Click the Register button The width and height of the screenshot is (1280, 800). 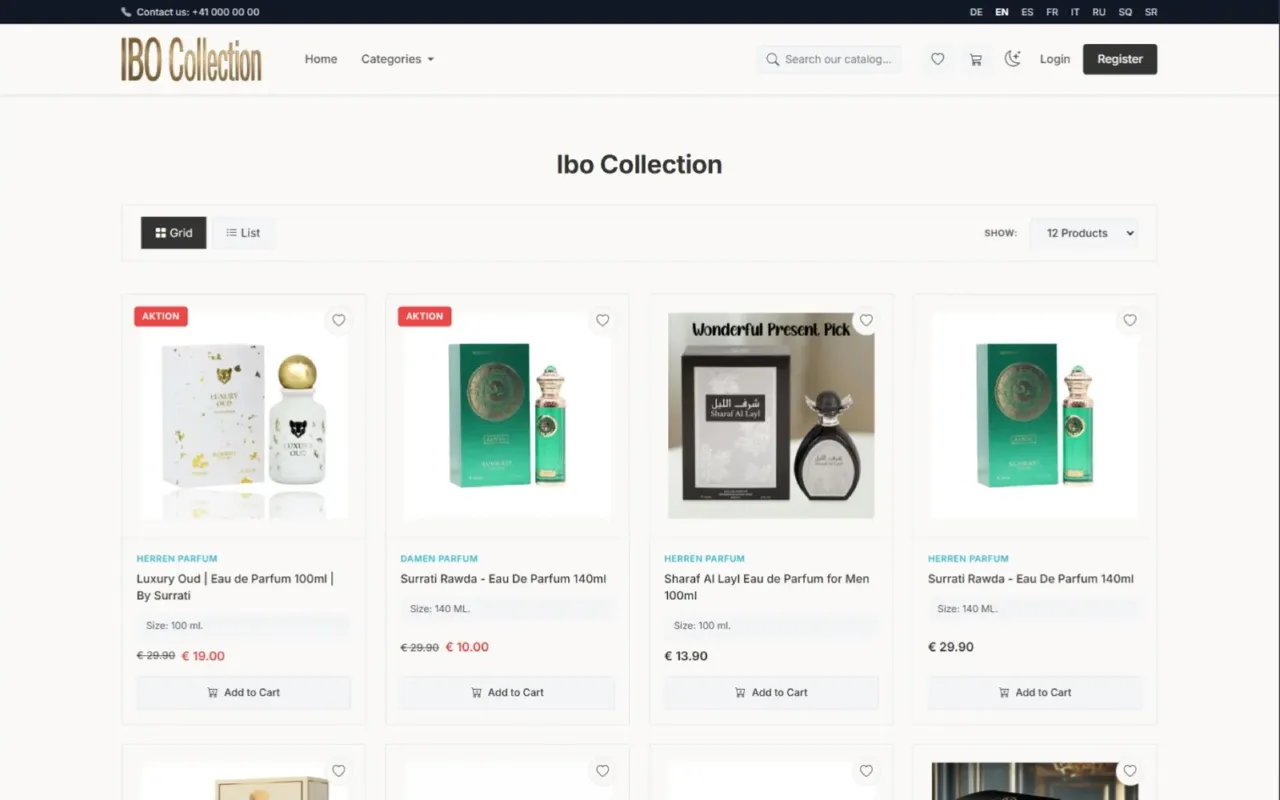(x=1120, y=59)
